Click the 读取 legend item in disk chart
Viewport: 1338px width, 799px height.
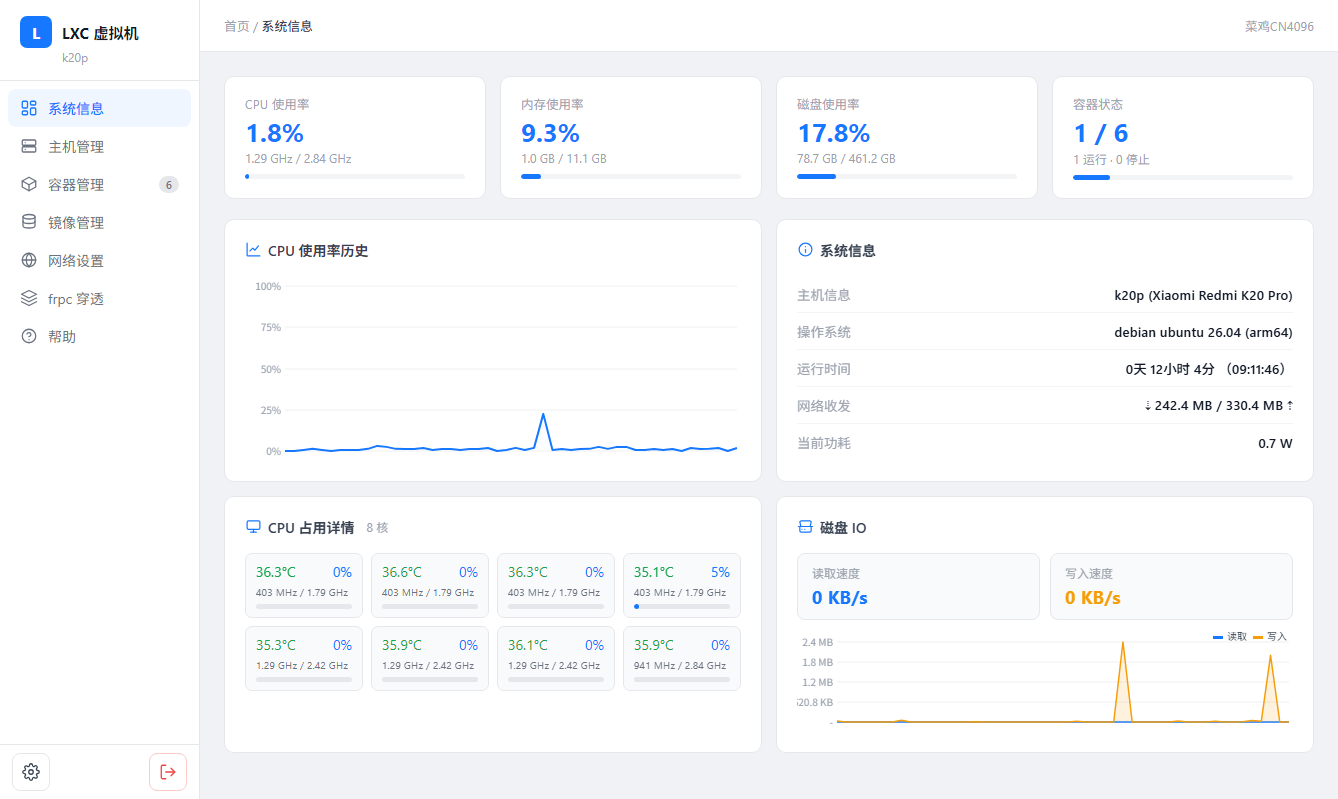pos(1230,636)
